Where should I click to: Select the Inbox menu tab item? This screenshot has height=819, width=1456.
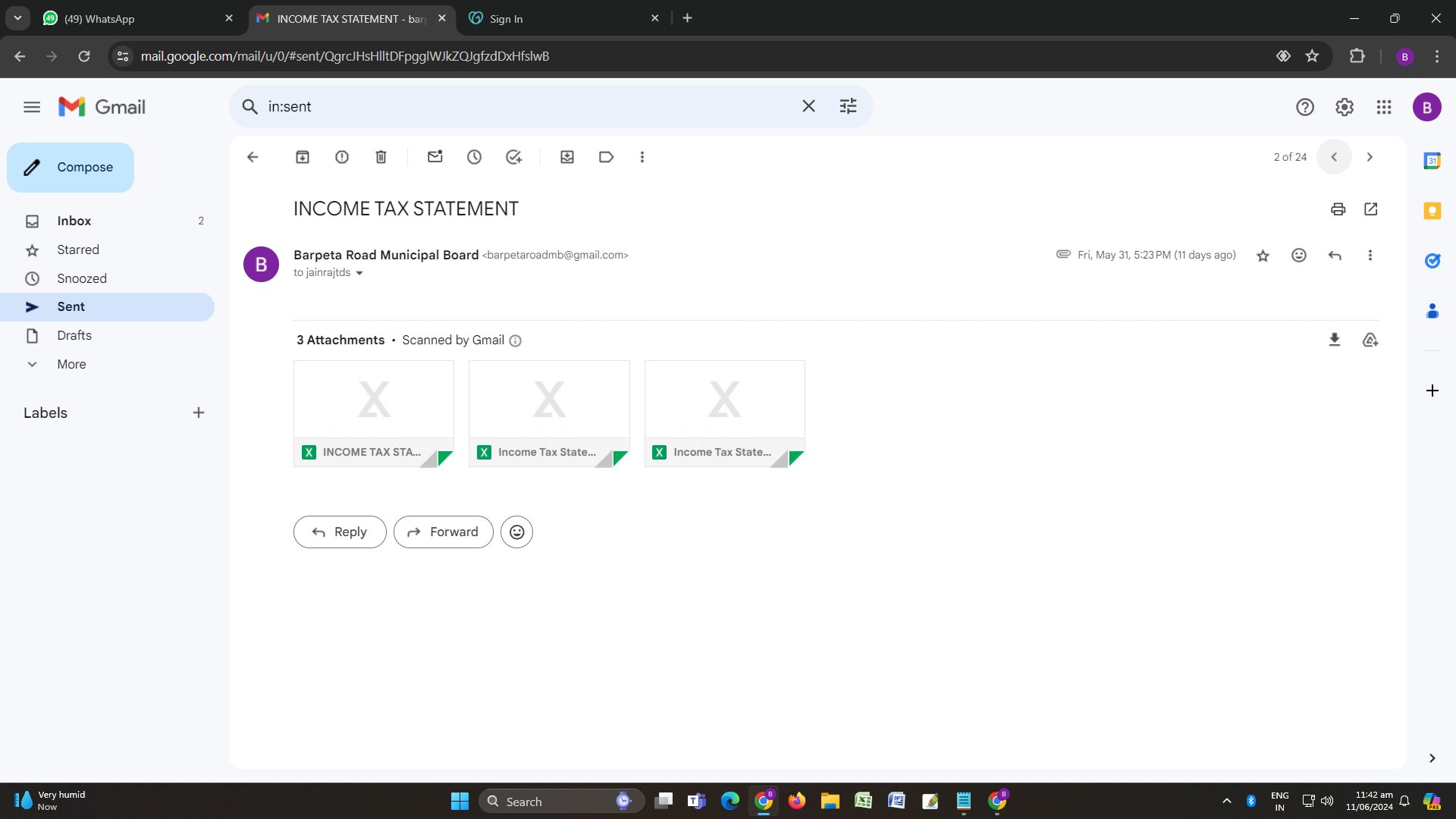[x=74, y=221]
